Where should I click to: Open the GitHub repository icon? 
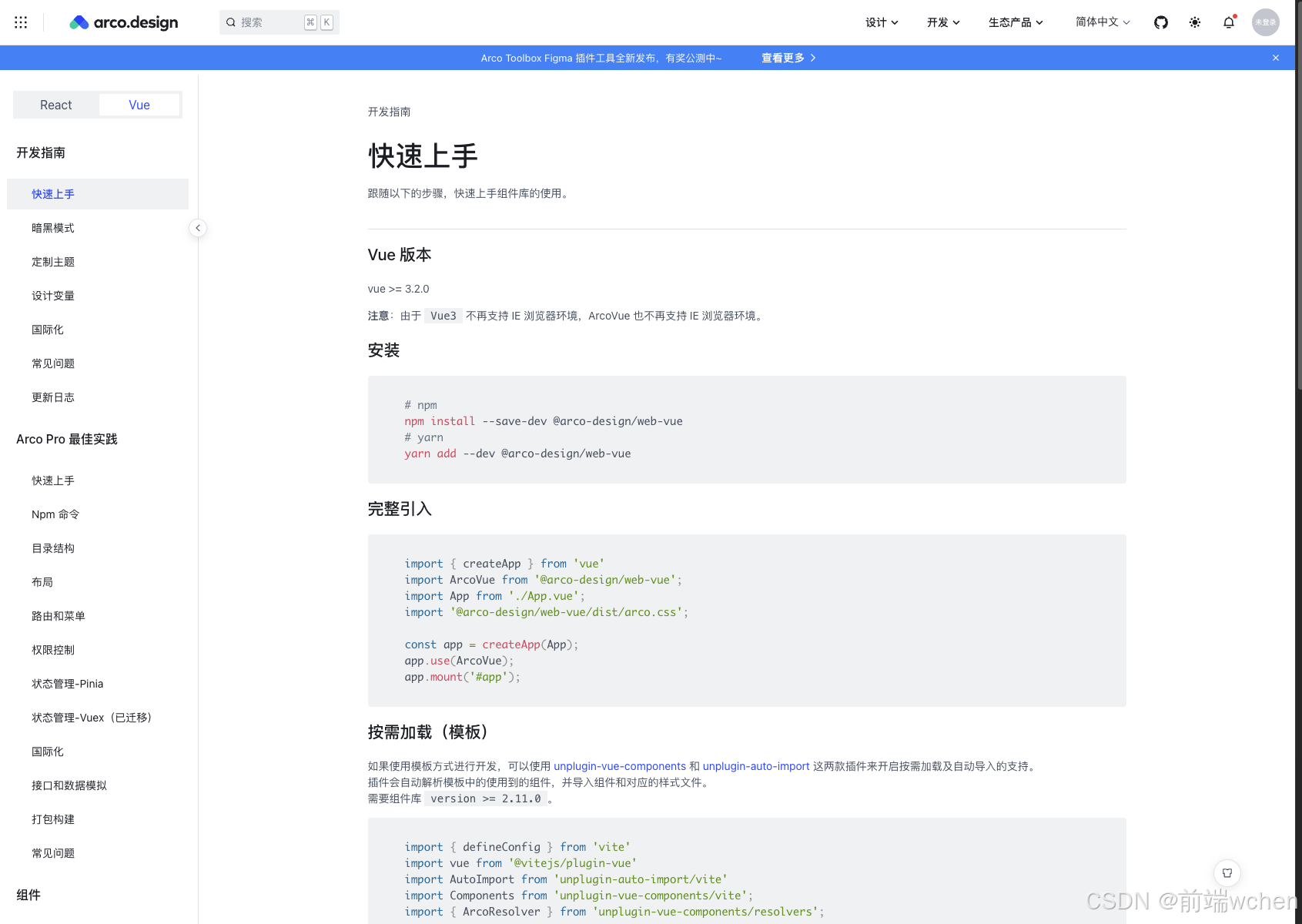(1160, 22)
